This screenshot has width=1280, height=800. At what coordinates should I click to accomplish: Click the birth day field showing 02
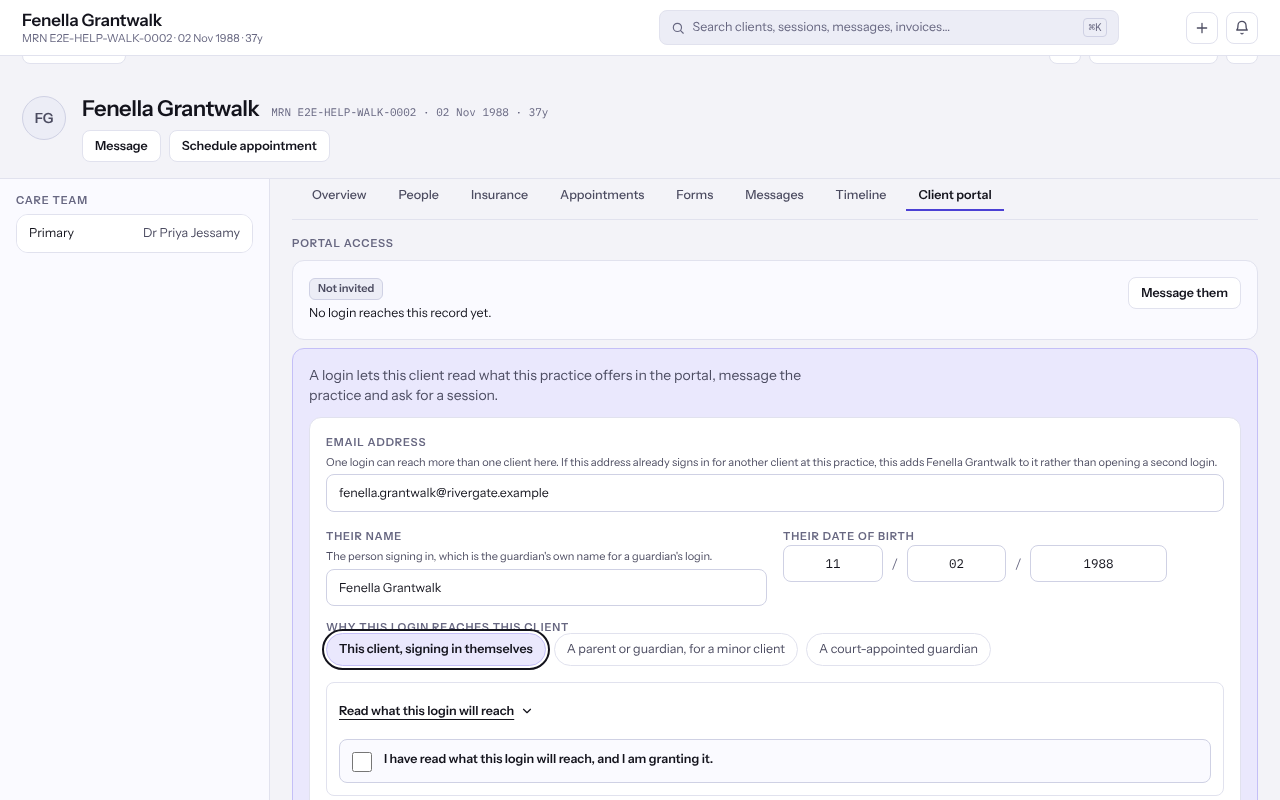pyautogui.click(x=956, y=564)
